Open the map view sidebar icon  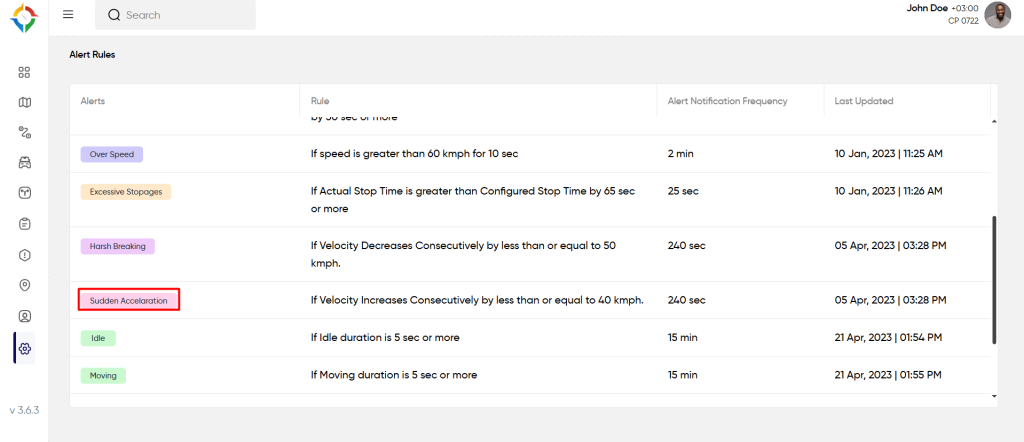pos(25,102)
